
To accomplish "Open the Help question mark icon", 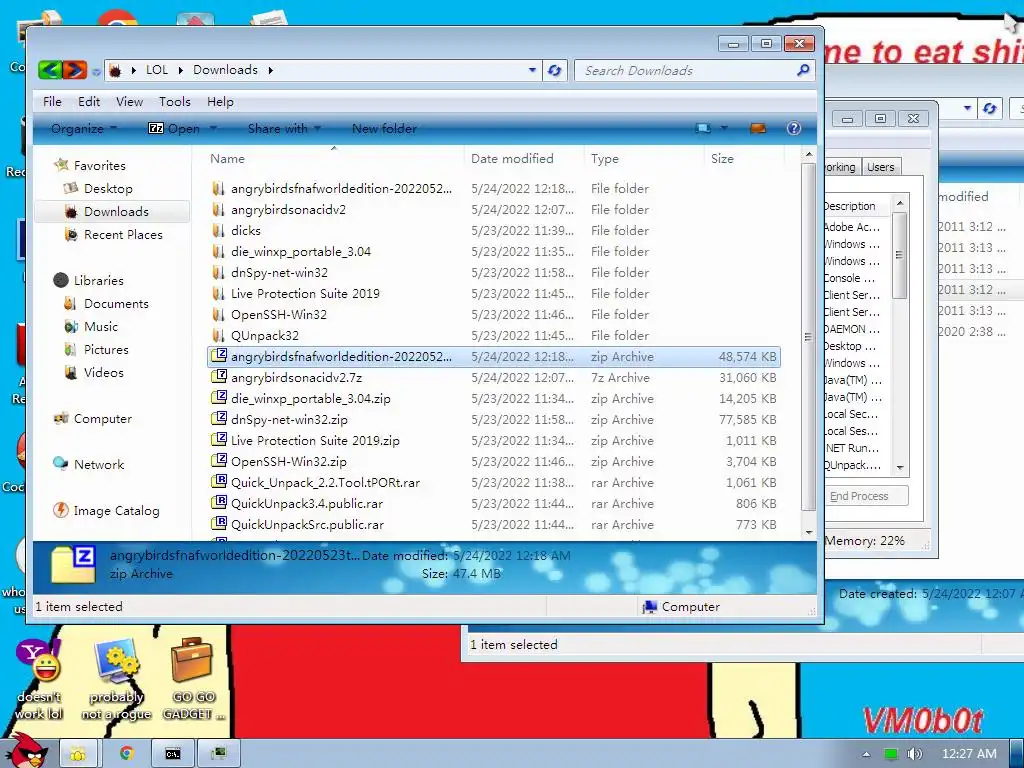I will (793, 129).
